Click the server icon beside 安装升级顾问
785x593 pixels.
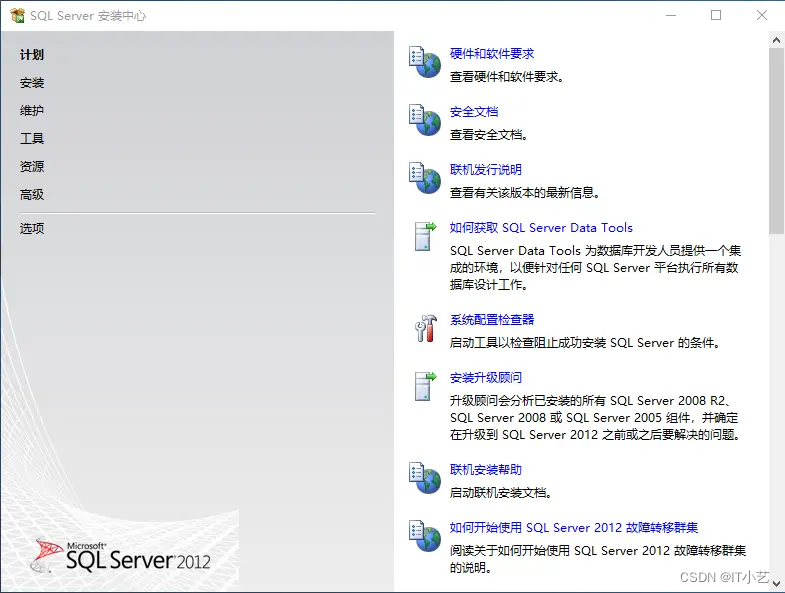click(x=425, y=386)
